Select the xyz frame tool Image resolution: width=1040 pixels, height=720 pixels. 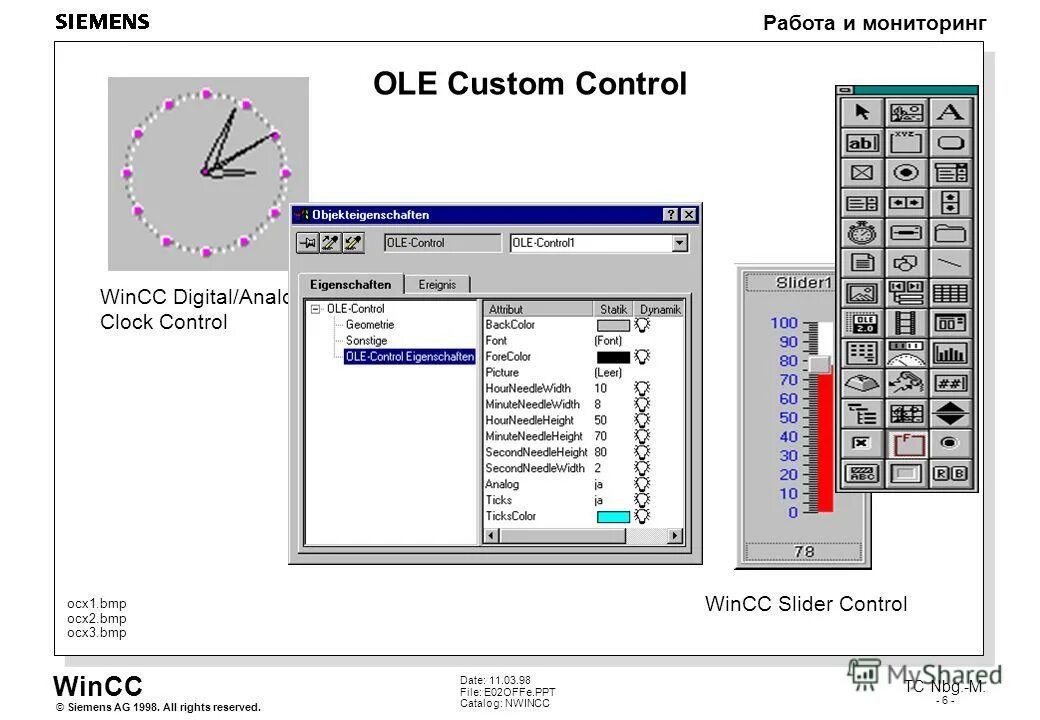(x=906, y=143)
